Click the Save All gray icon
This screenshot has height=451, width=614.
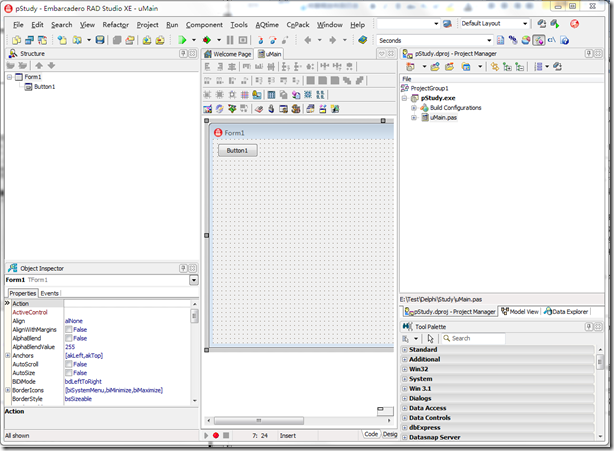pos(117,40)
